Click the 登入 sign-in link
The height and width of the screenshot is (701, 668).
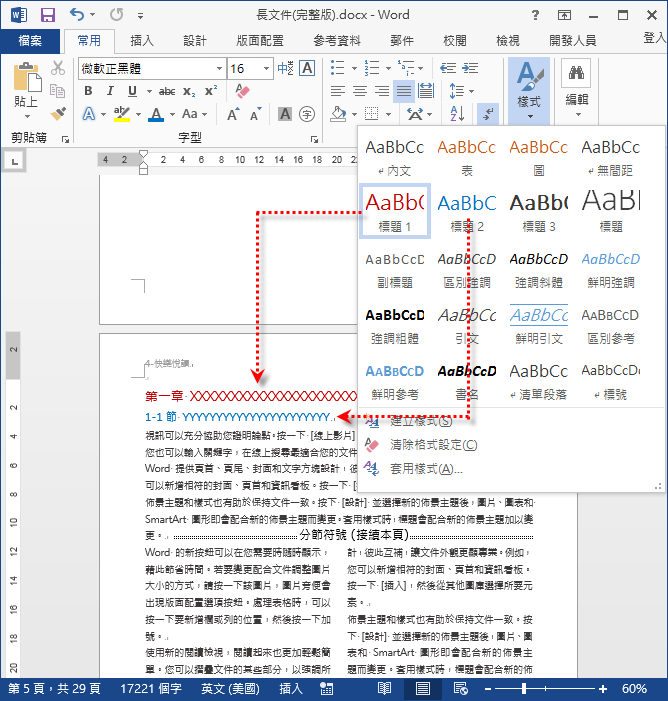coord(655,38)
